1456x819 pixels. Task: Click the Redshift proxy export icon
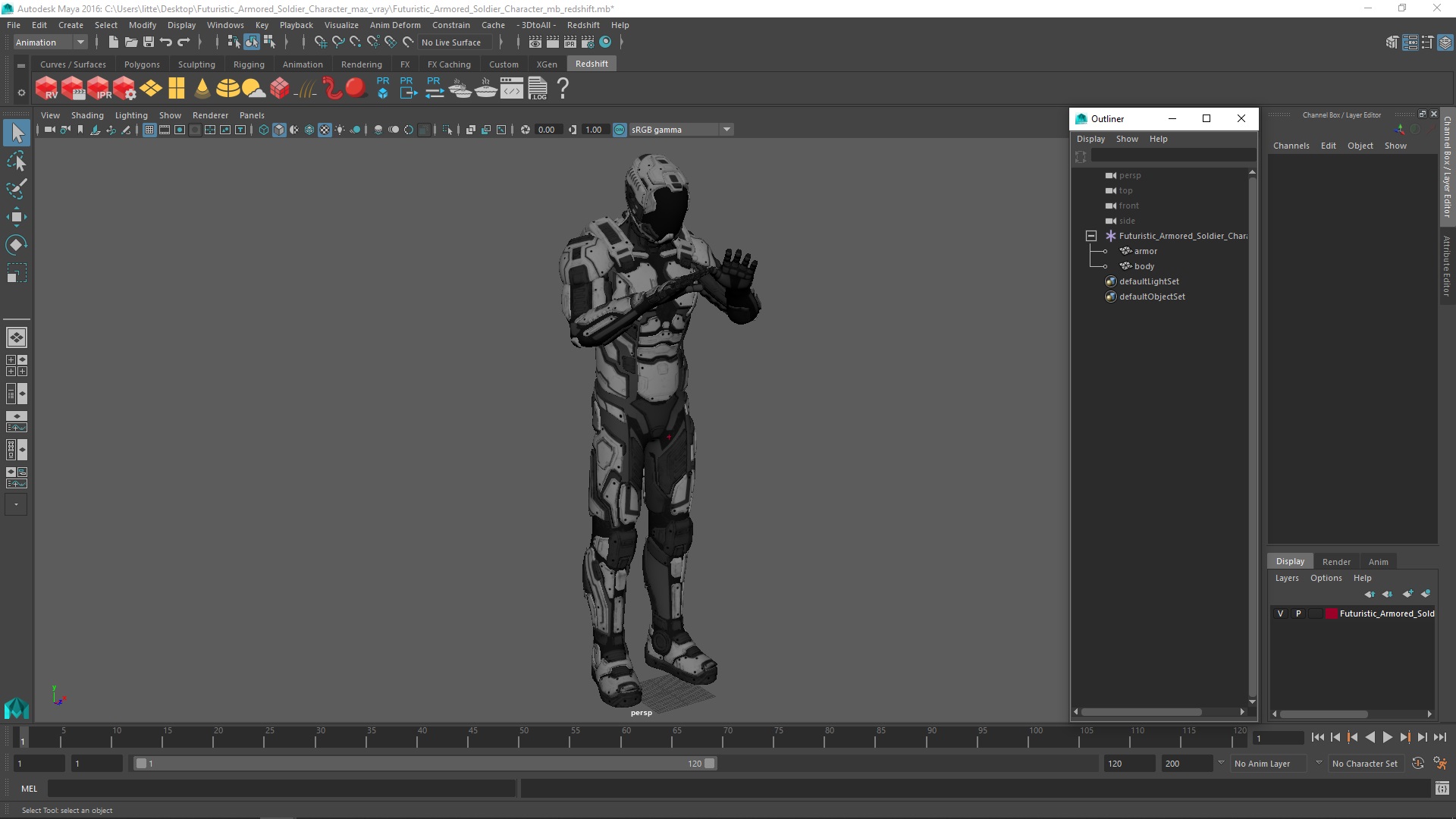pos(408,88)
